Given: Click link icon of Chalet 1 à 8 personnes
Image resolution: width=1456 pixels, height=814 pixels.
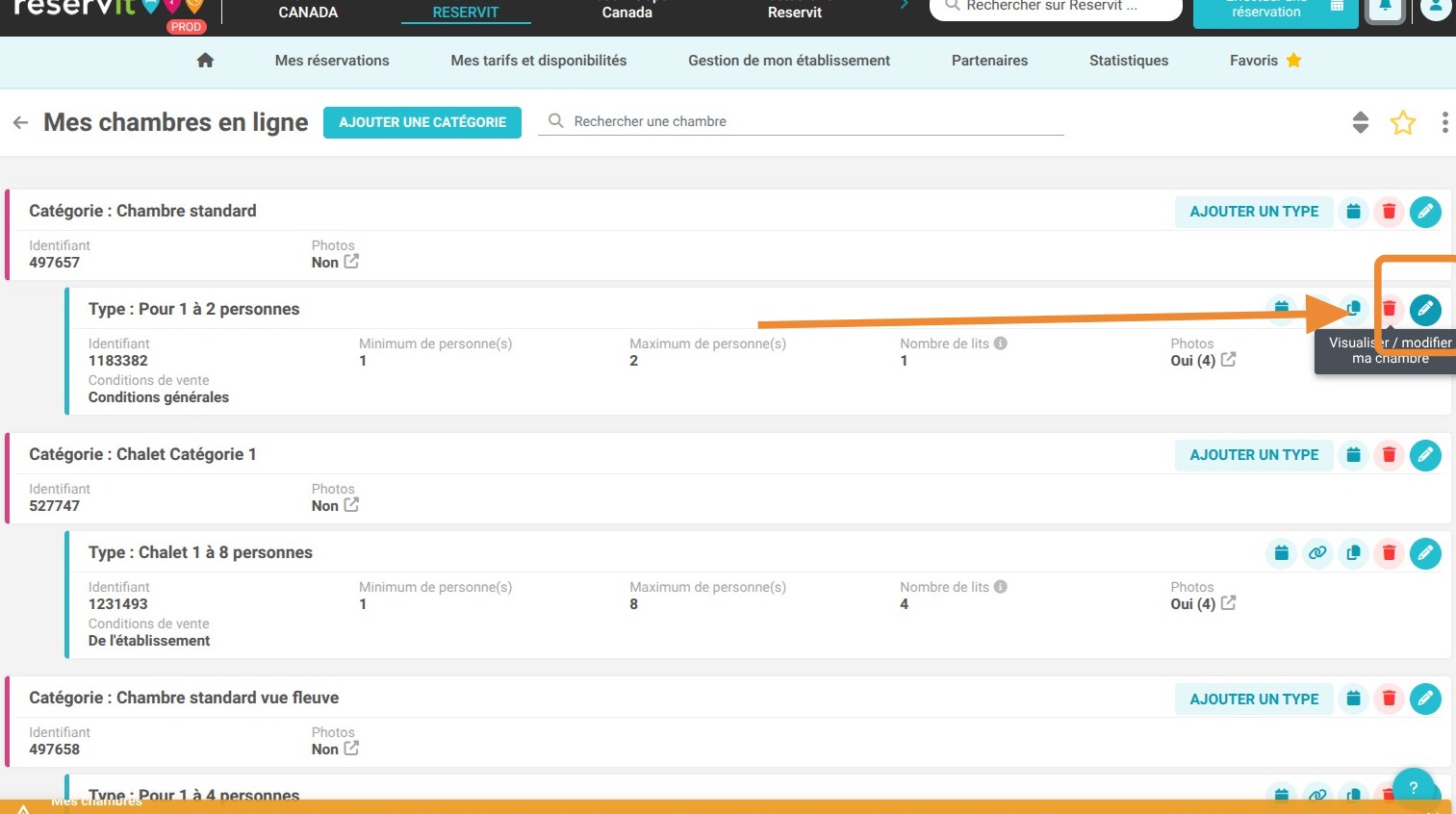Looking at the screenshot, I should pos(1317,553).
